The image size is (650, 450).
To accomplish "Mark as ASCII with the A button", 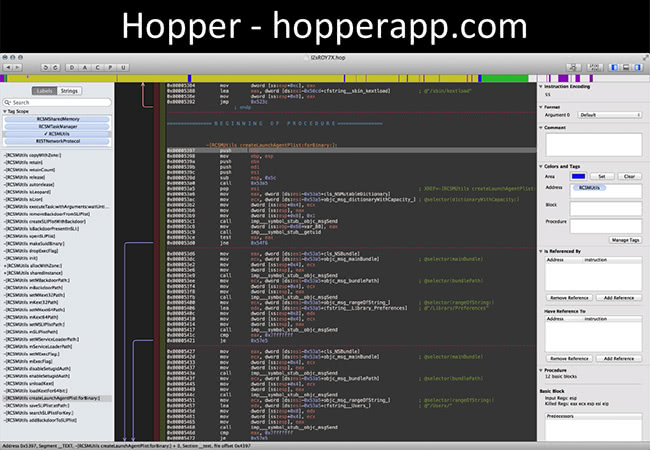I will 85,67.
